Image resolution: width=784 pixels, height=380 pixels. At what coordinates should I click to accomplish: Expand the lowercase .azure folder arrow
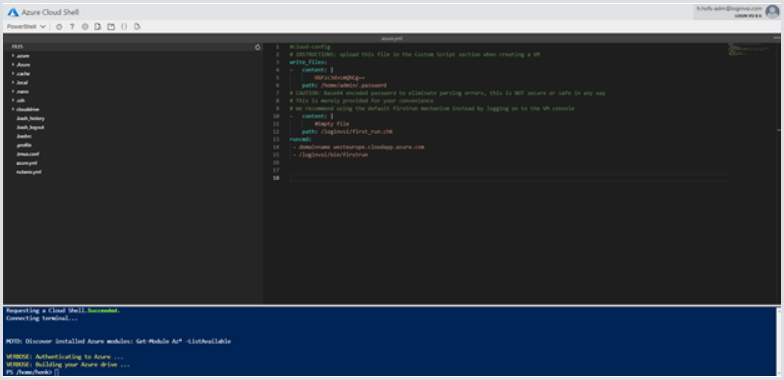click(12, 56)
